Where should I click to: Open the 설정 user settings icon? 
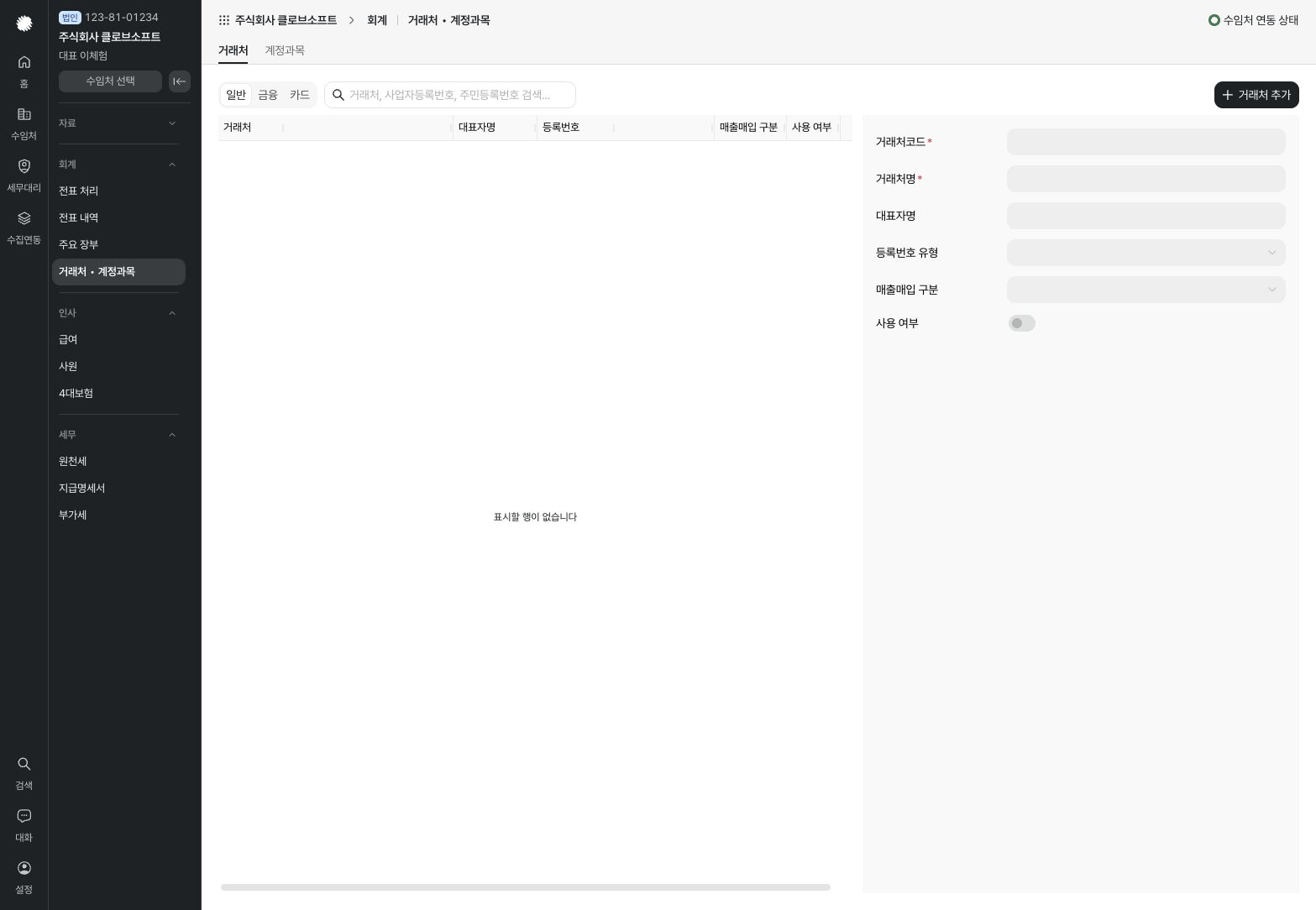point(24,868)
